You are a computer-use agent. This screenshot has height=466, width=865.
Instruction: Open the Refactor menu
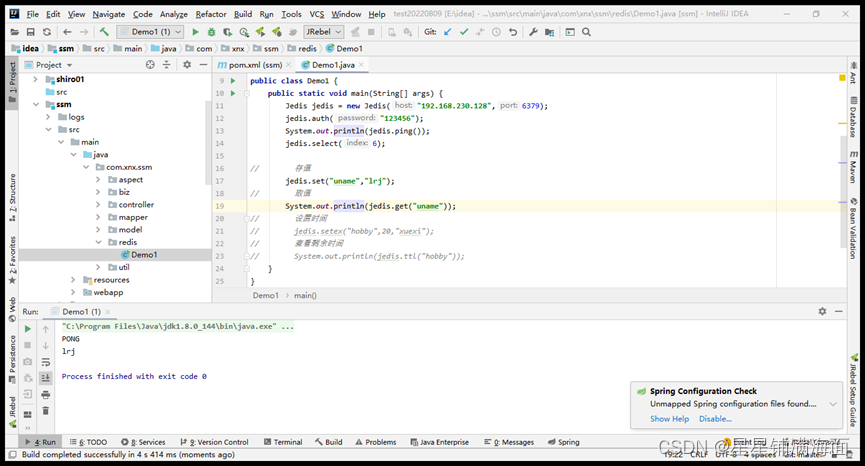211,14
